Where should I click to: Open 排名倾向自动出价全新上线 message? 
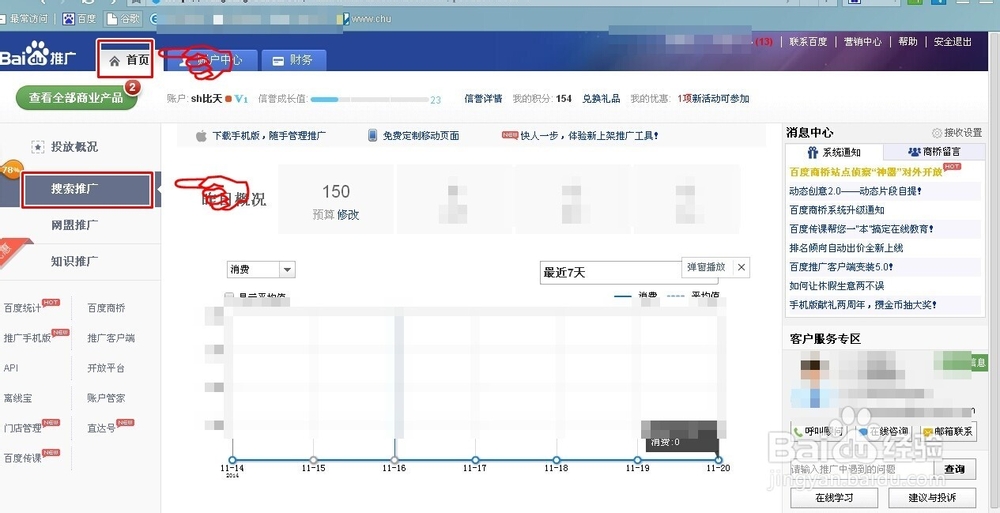click(846, 248)
